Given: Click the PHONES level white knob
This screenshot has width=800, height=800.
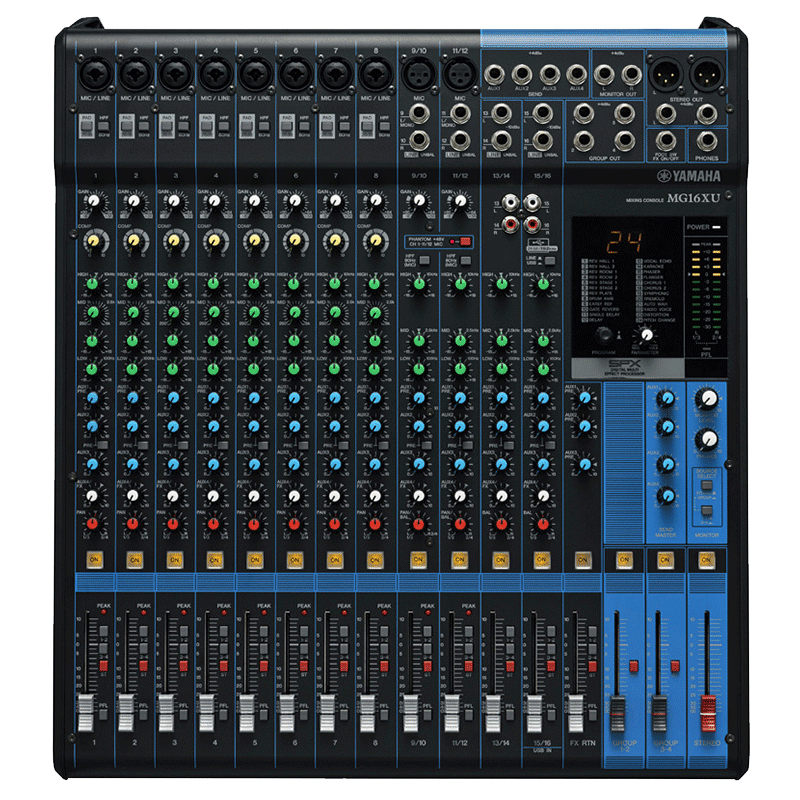Looking at the screenshot, I should (707, 439).
